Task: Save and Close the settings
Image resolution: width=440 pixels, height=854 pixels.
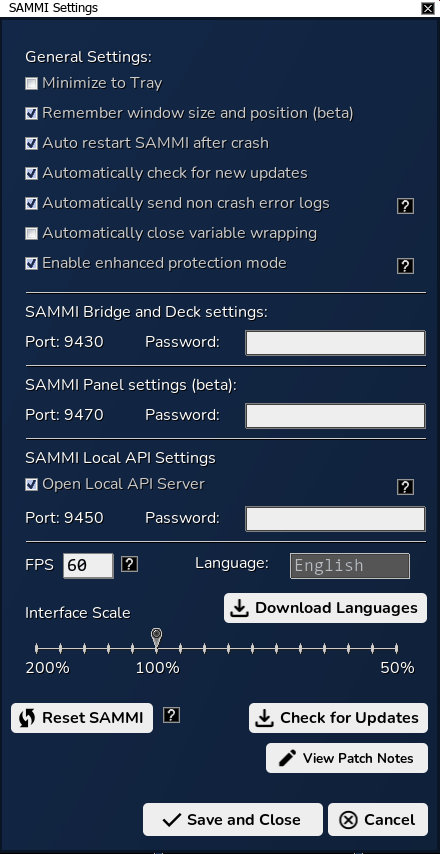Action: 233,820
